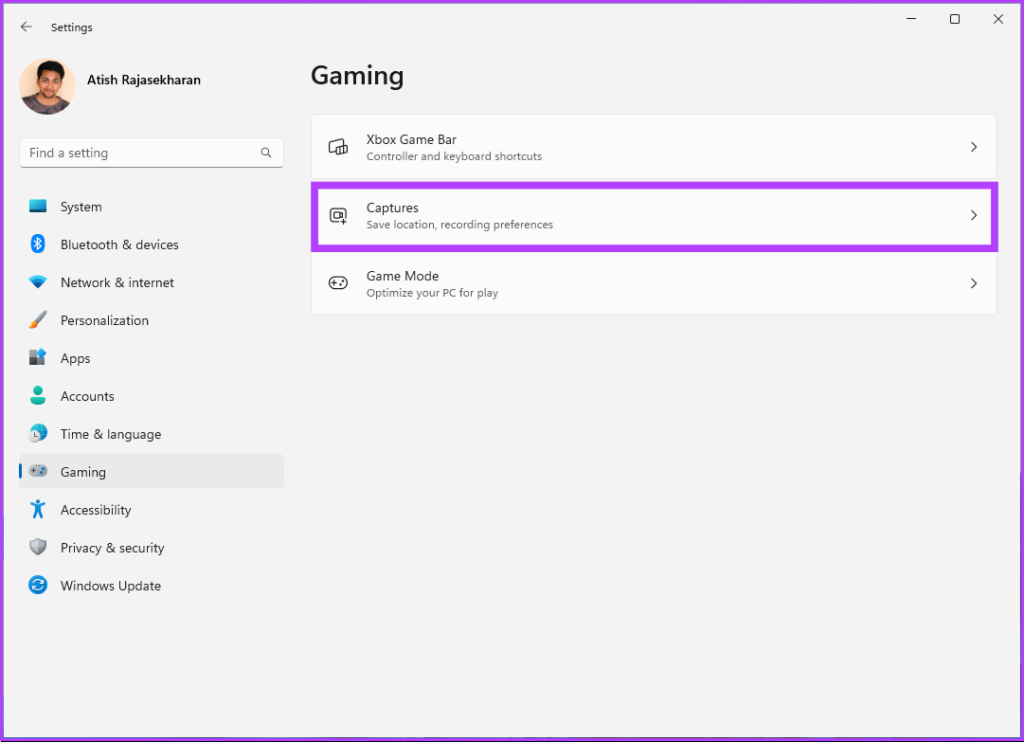Click the Windows Update sync icon
The width and height of the screenshot is (1024, 742).
[x=38, y=586]
